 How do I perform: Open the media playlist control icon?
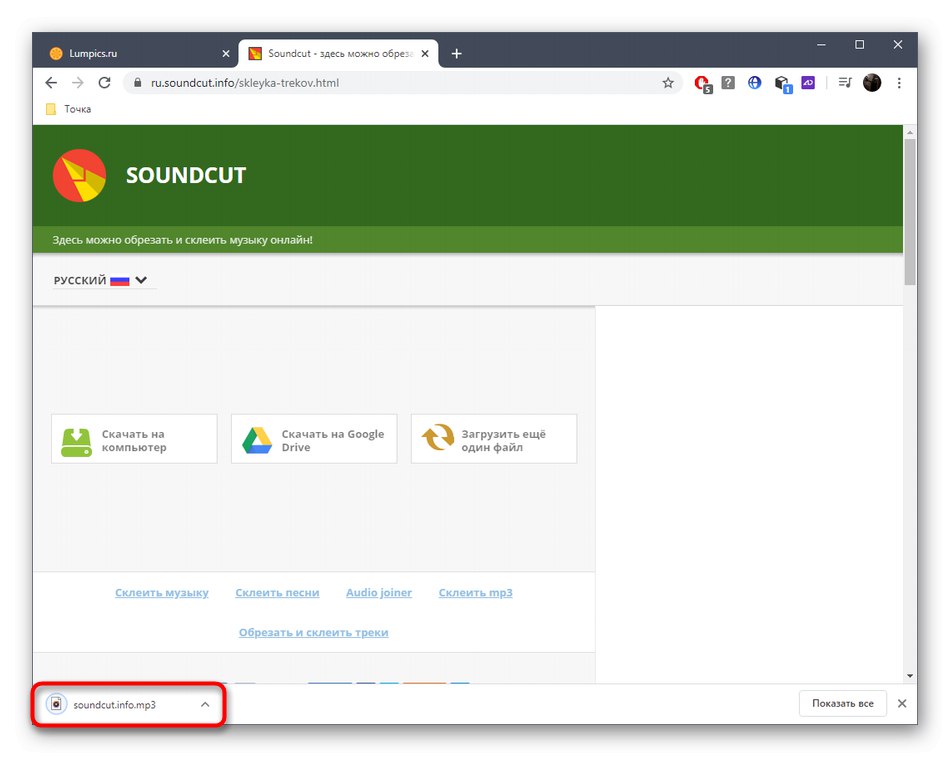click(845, 82)
